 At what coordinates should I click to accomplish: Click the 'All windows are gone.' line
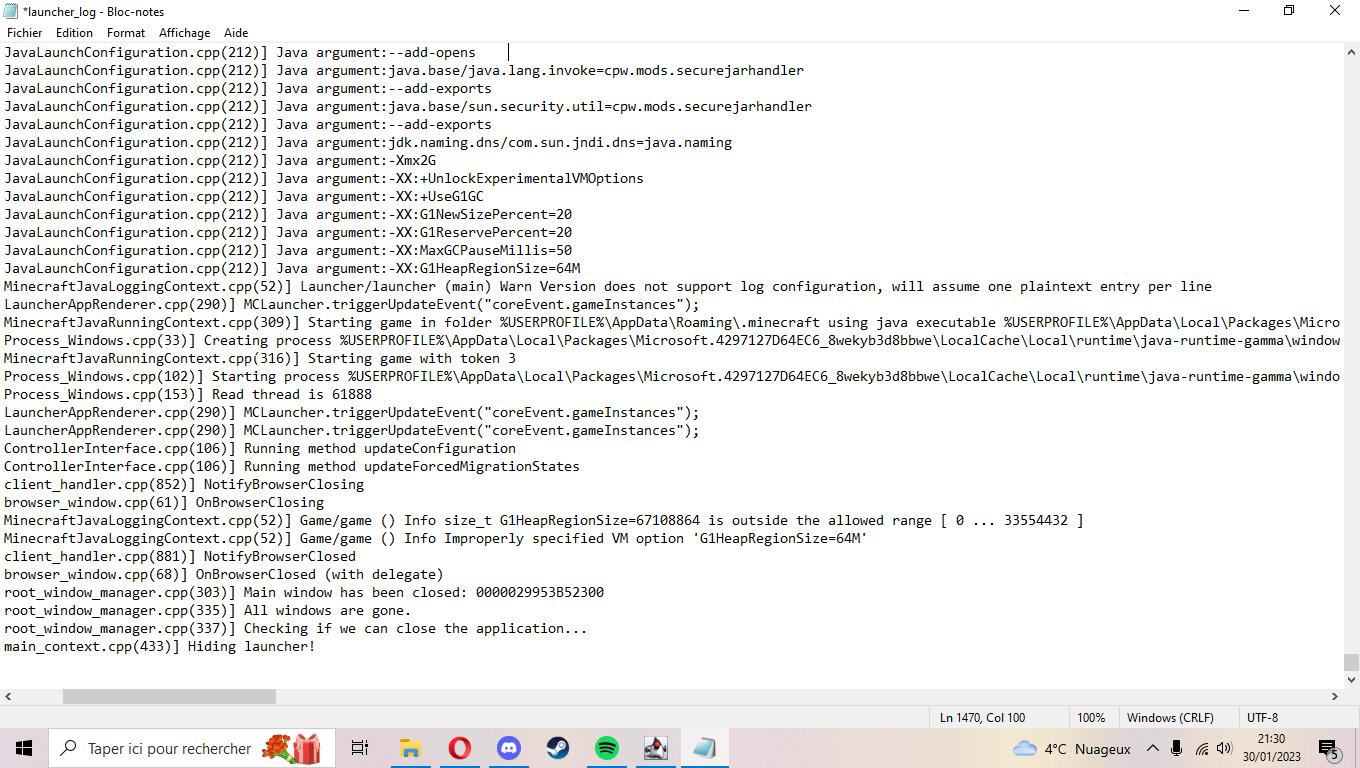coord(208,610)
